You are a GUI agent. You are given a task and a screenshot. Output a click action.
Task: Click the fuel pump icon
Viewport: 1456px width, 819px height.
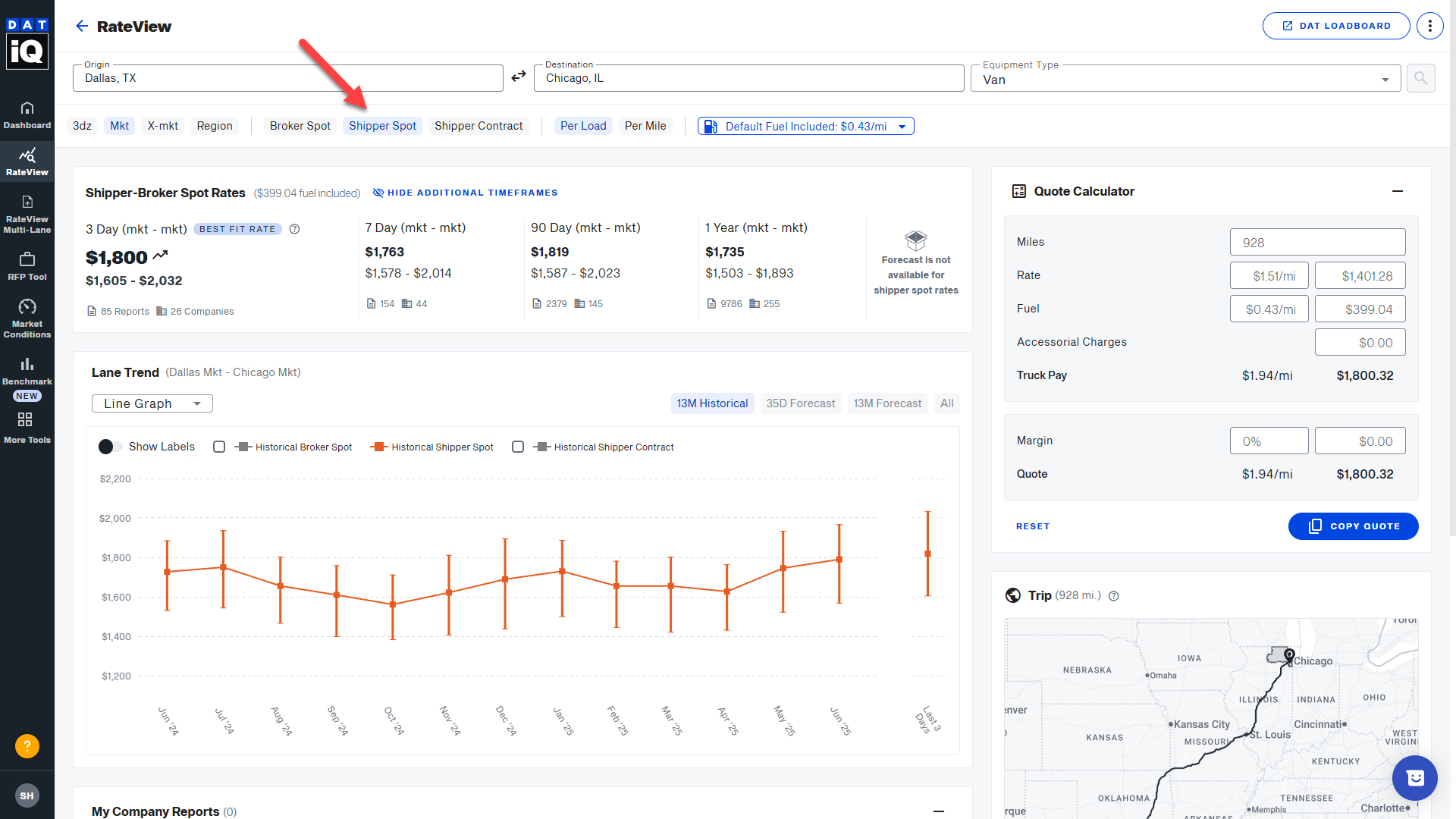pyautogui.click(x=711, y=127)
